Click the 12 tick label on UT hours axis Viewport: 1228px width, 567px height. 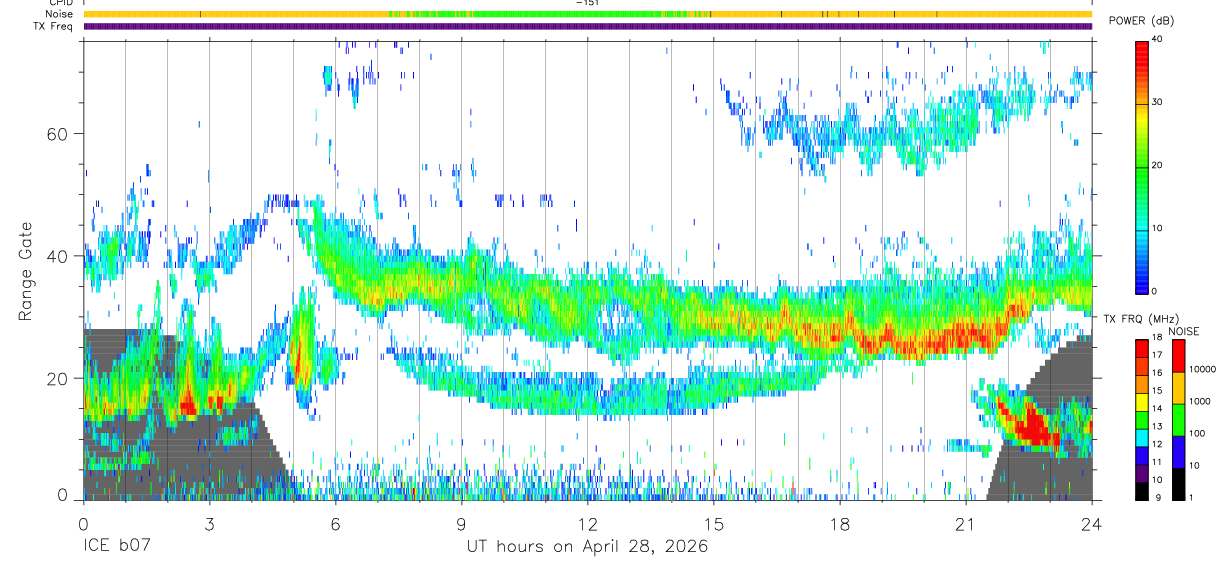click(x=587, y=523)
